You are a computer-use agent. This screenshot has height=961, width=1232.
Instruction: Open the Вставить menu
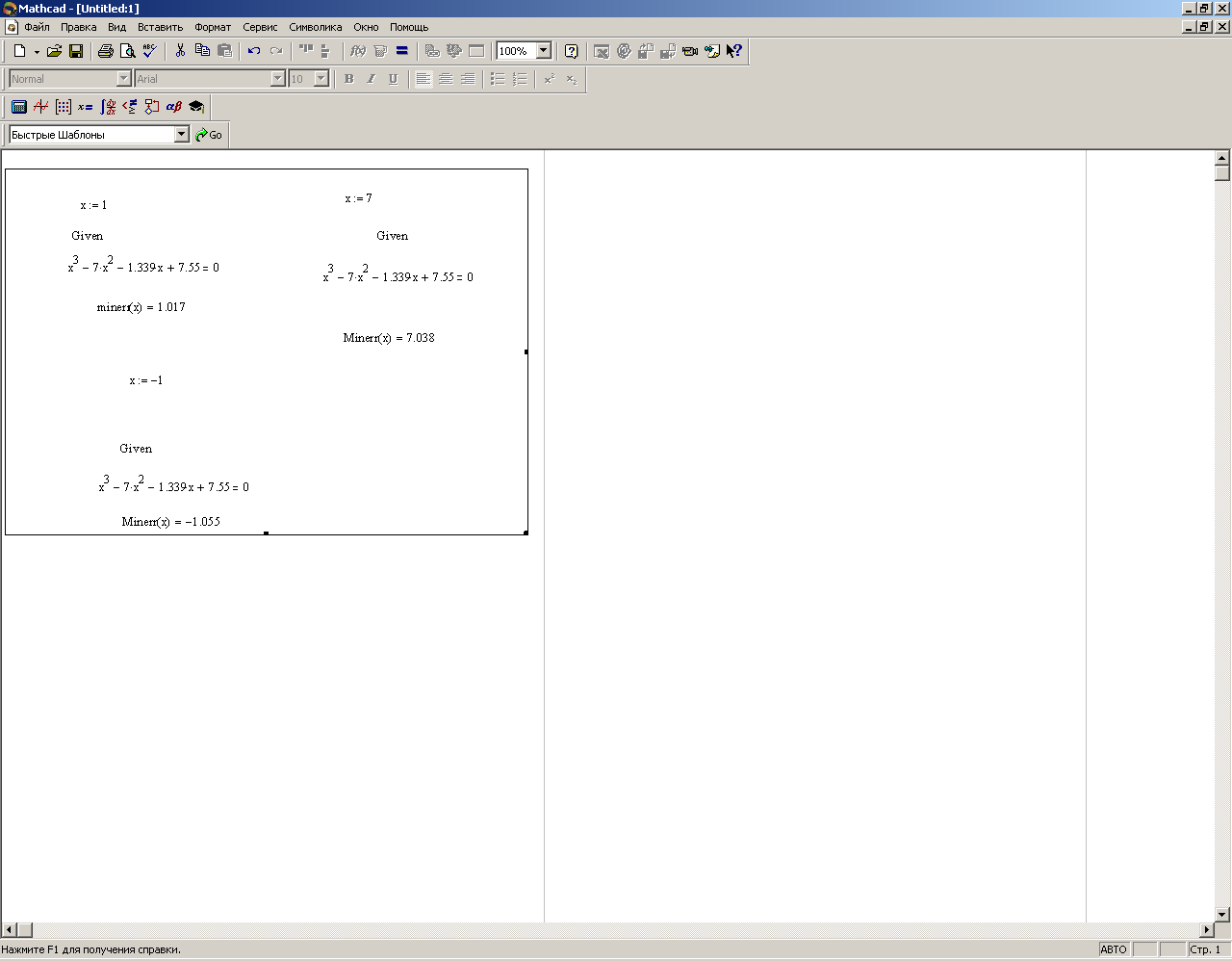click(x=161, y=27)
